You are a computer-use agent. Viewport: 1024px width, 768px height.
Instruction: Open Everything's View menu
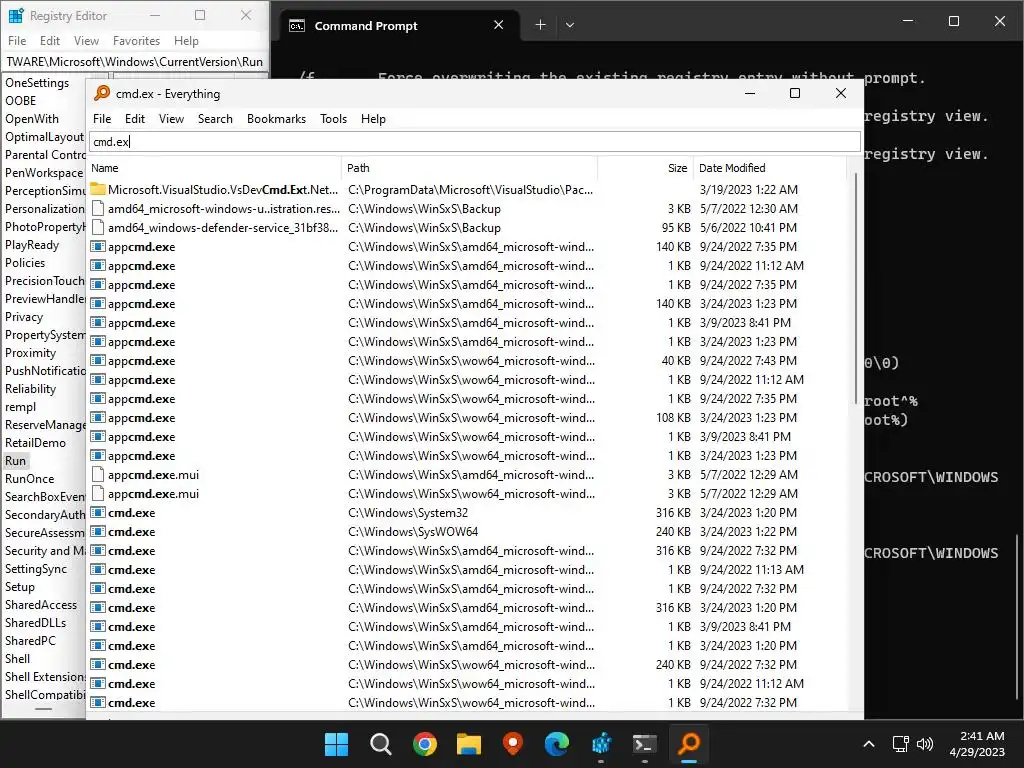pos(171,119)
